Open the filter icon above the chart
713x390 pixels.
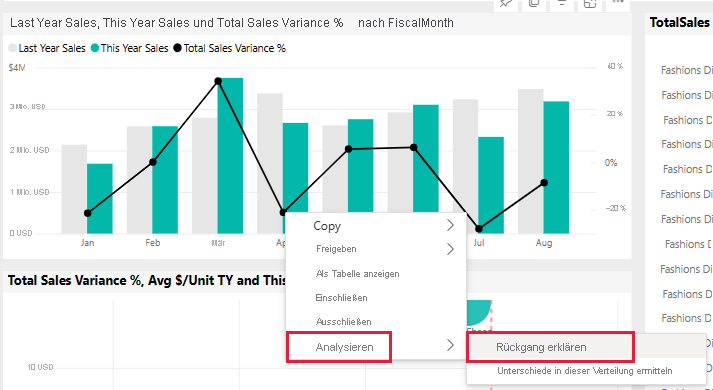562,4
